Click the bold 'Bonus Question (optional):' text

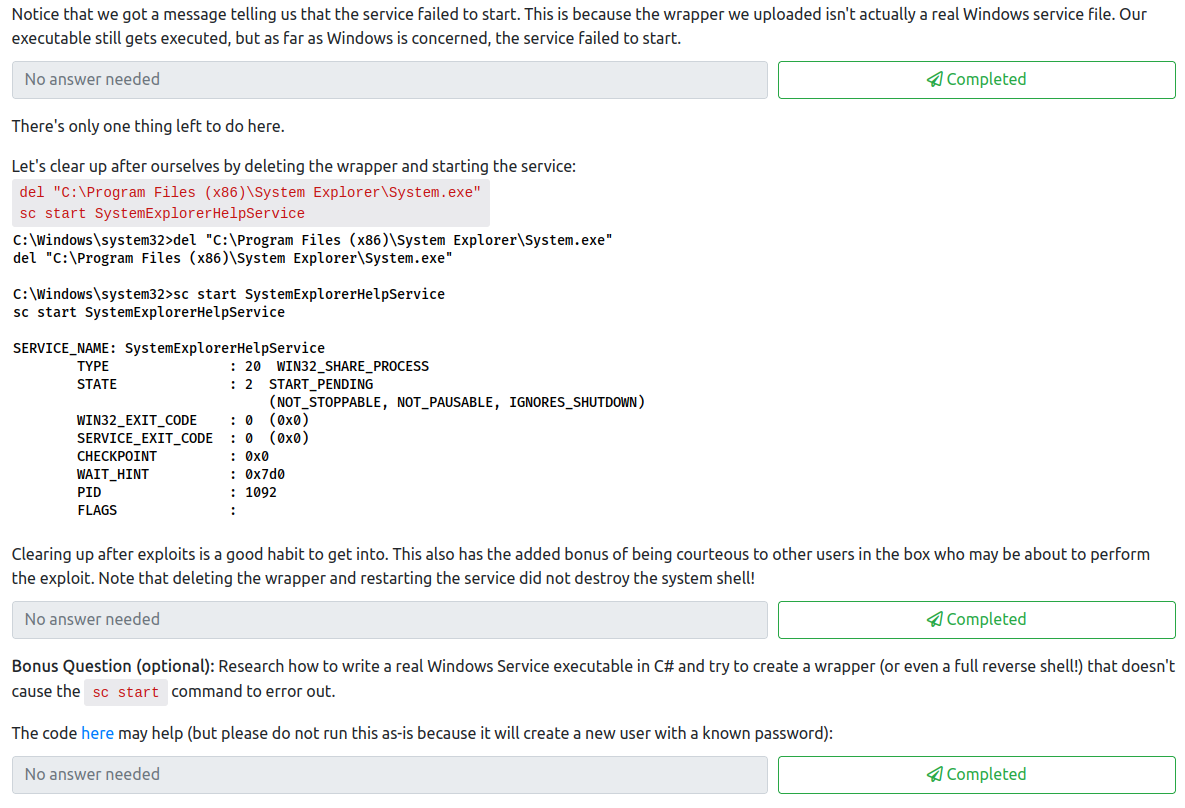[113, 666]
